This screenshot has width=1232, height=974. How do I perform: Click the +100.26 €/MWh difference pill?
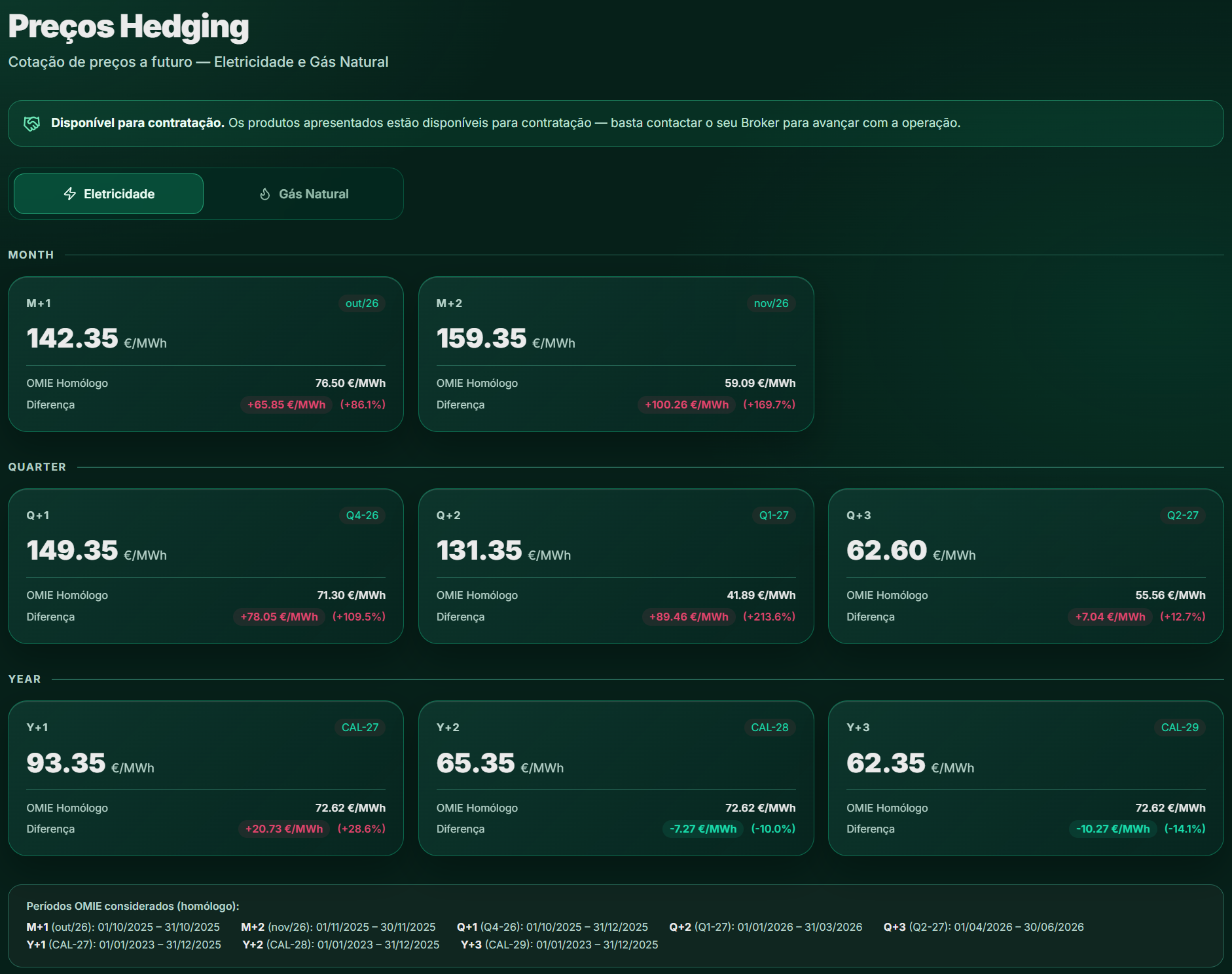[x=687, y=405]
